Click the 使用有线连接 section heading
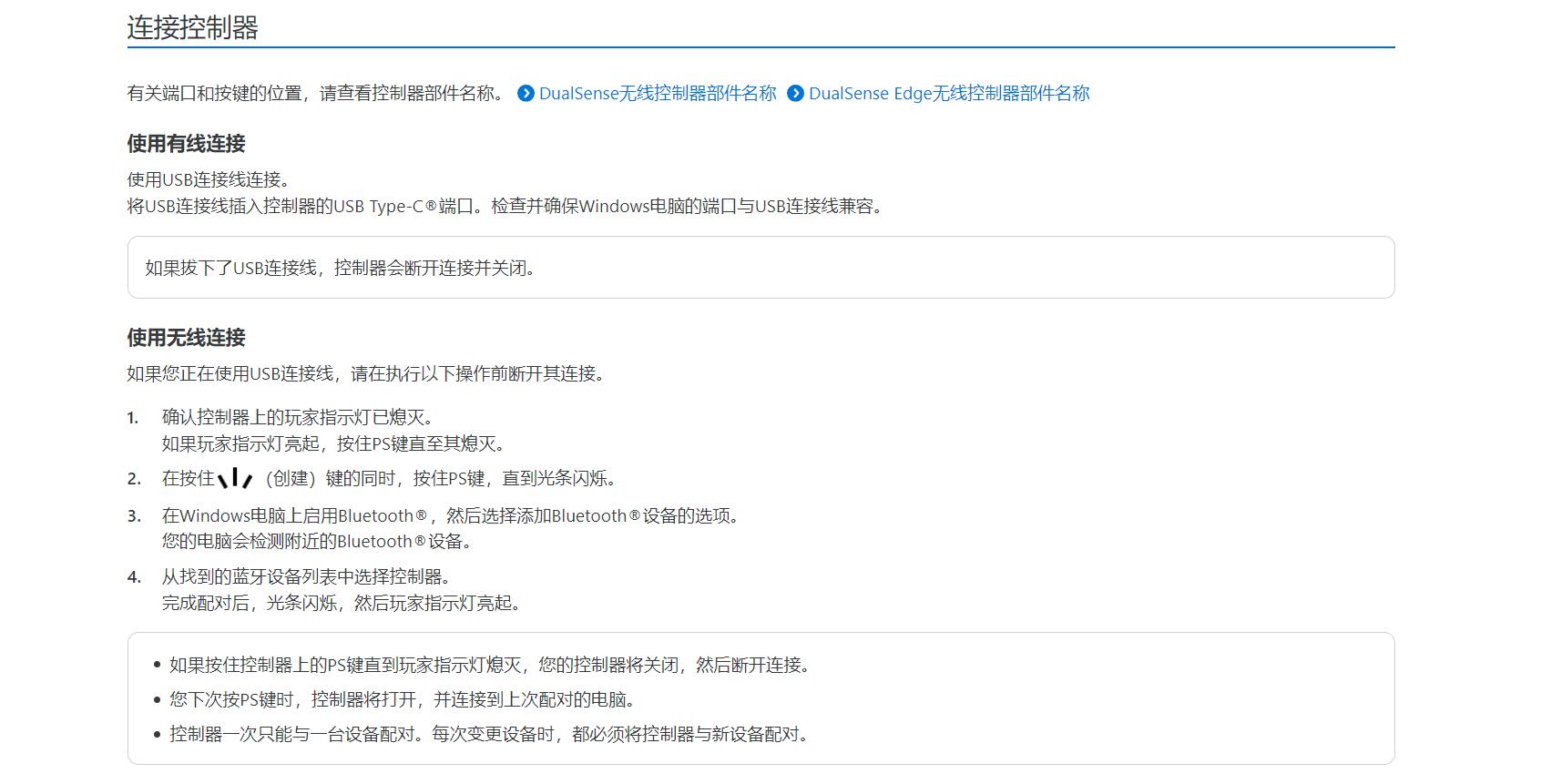The height and width of the screenshot is (784, 1562). [187, 144]
